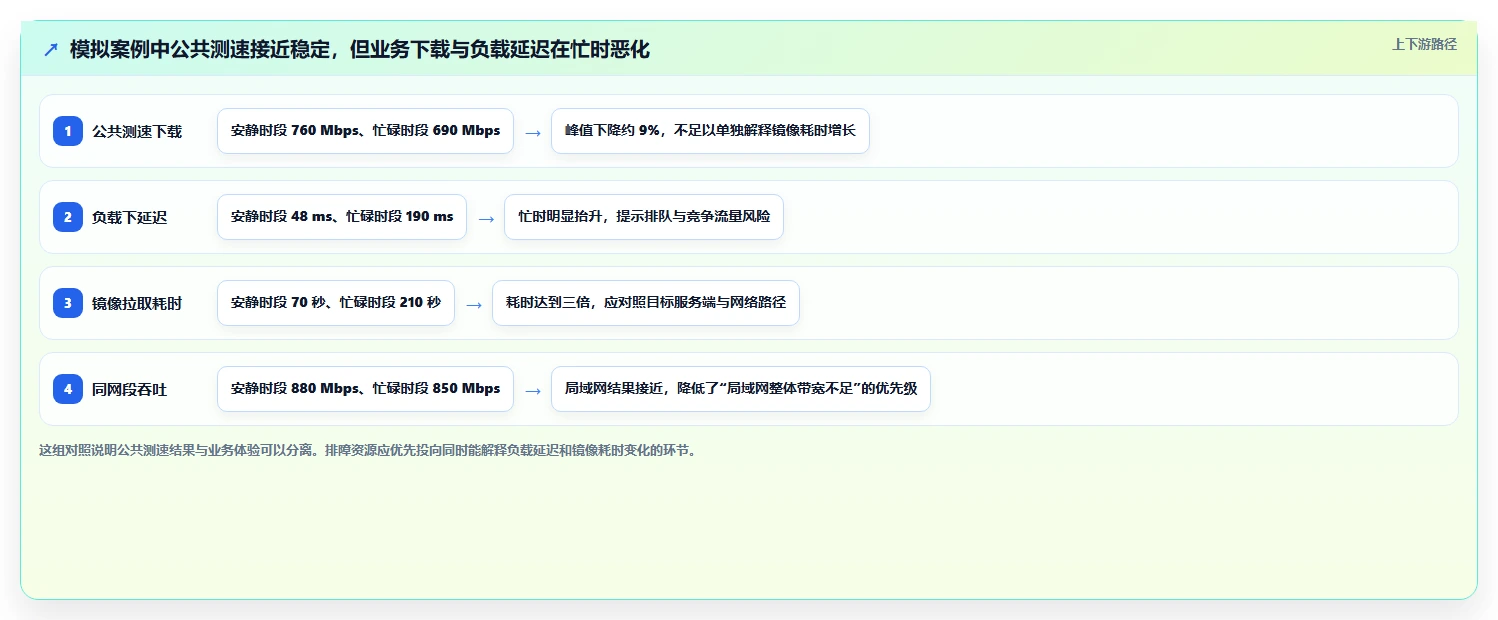Click the number 2 badge for 负载下延迟
Image resolution: width=1498 pixels, height=620 pixels.
point(68,217)
